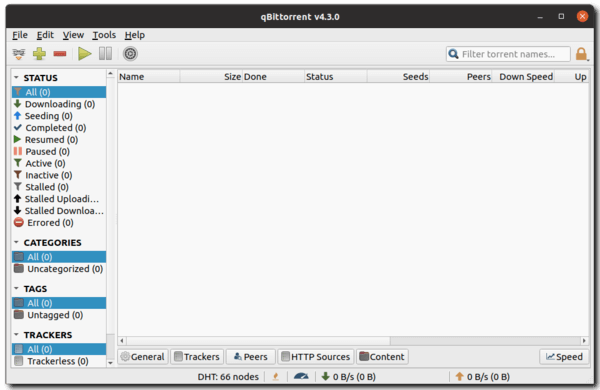Select All (0) under TAGS

[59, 303]
